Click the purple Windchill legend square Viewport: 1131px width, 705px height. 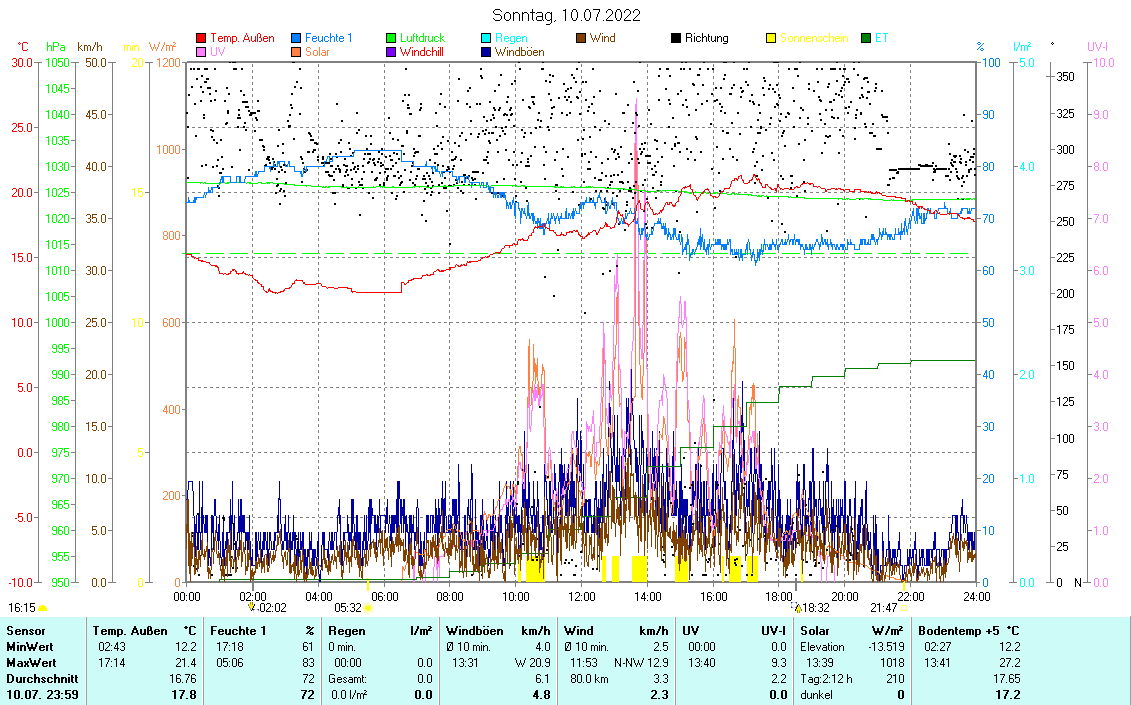[x=391, y=52]
